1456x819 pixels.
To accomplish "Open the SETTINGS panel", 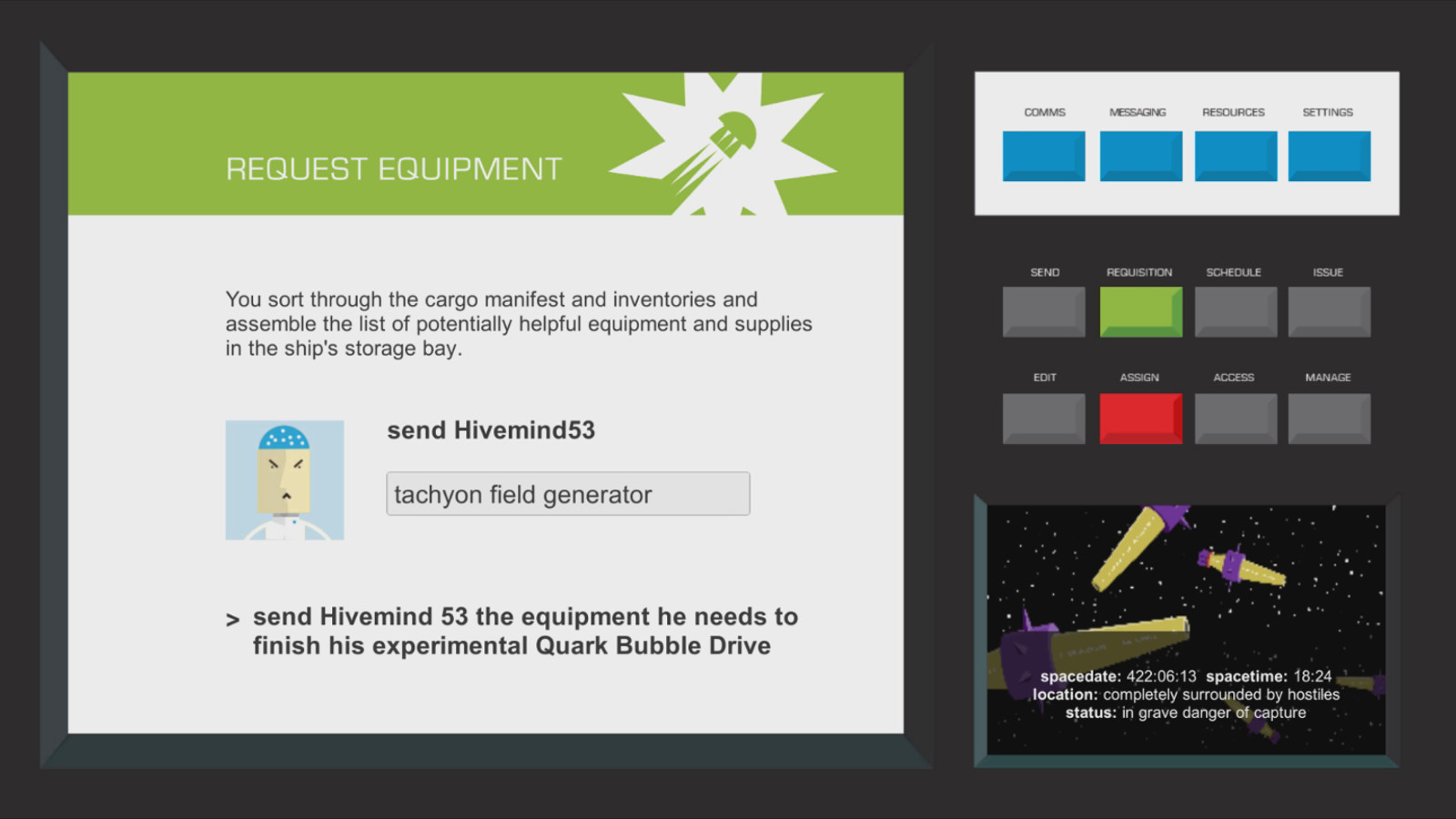I will [x=1329, y=155].
